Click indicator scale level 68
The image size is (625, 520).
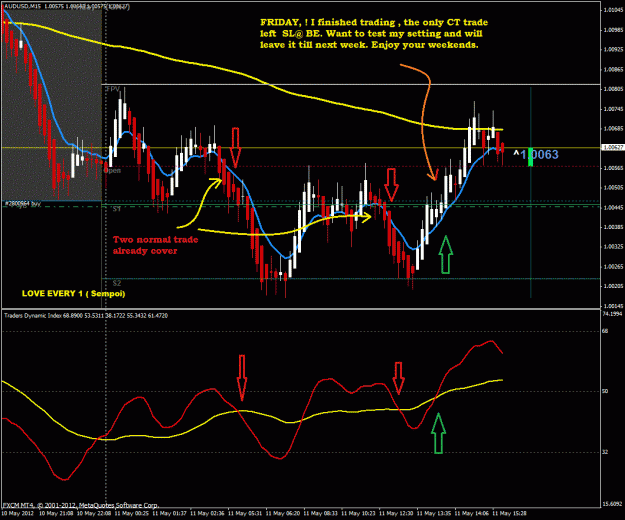pos(605,331)
